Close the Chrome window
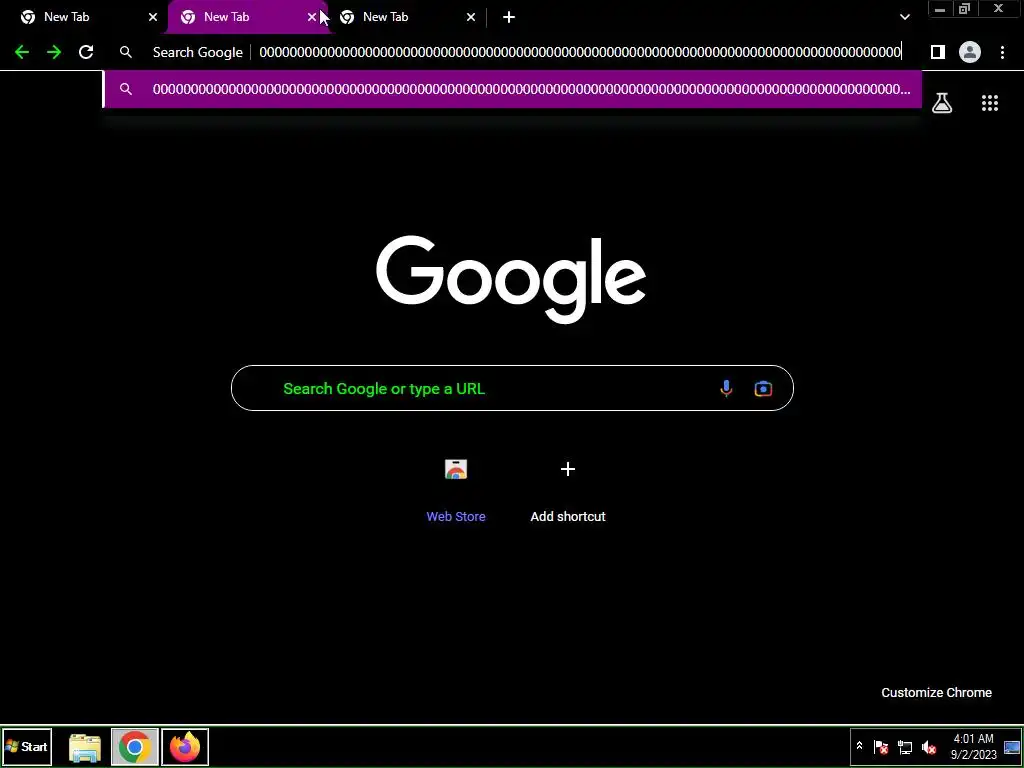1024x768 pixels. [x=999, y=9]
